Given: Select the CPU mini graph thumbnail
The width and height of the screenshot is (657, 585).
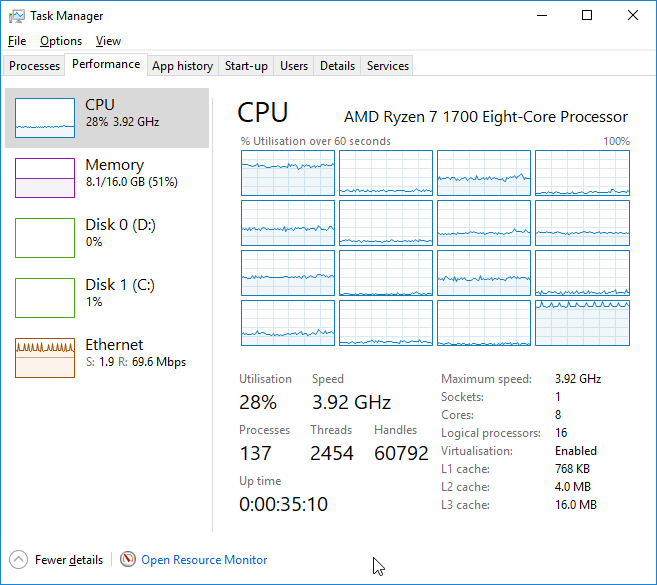Looking at the screenshot, I should [x=45, y=118].
